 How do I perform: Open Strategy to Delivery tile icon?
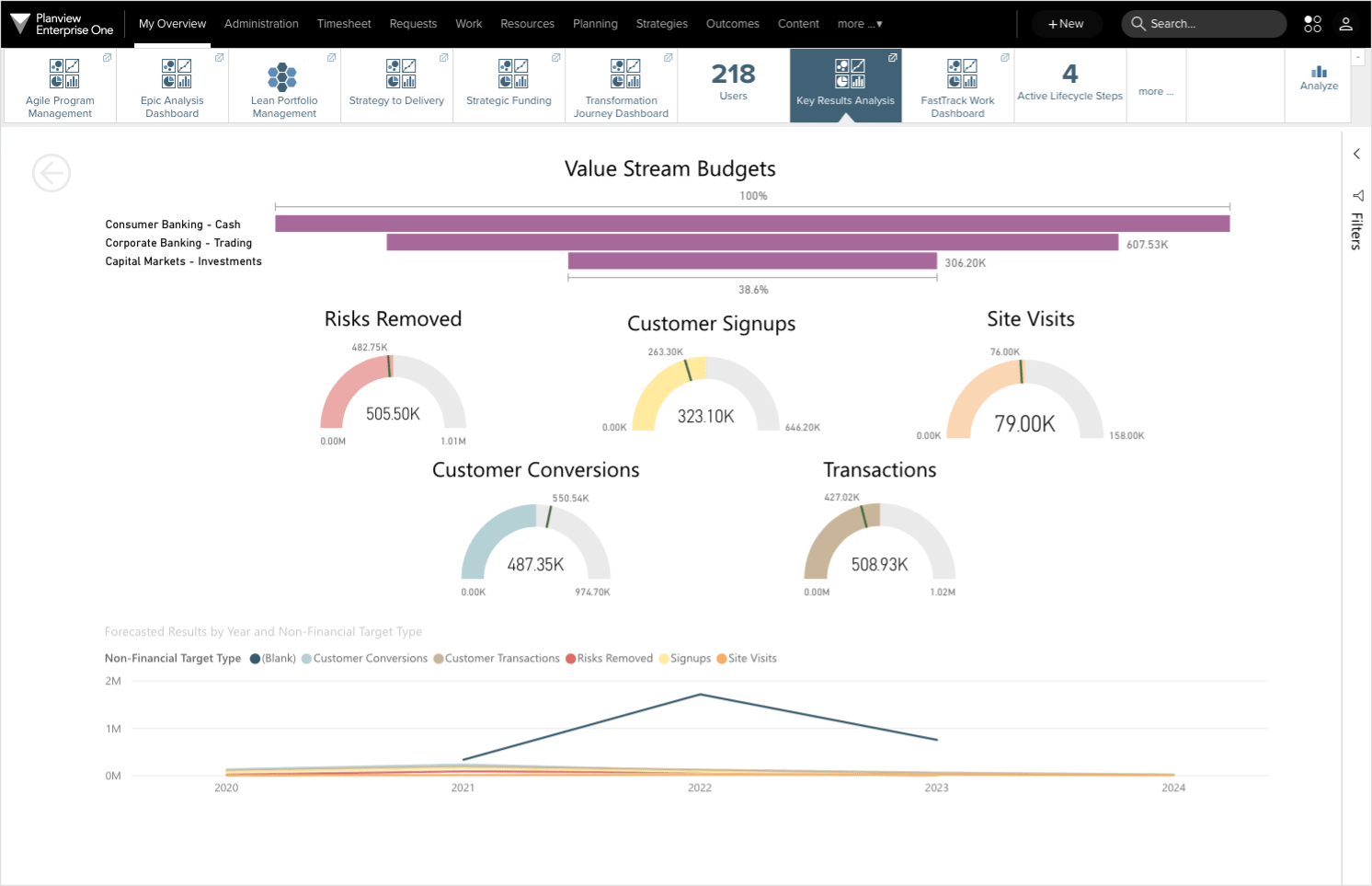[x=401, y=73]
